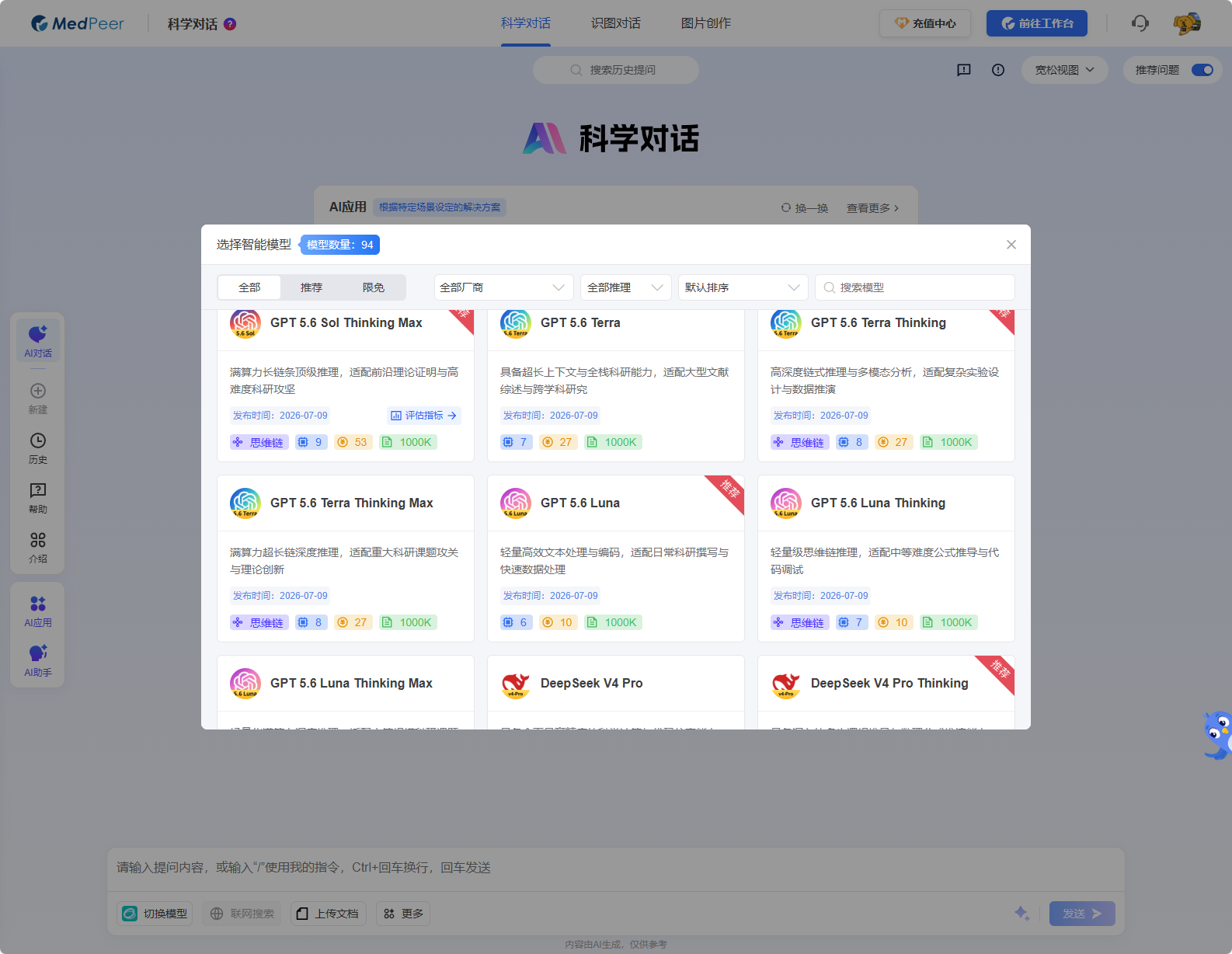1232x954 pixels.
Task: Open the 宽松视图 view dropdown
Action: [1064, 70]
